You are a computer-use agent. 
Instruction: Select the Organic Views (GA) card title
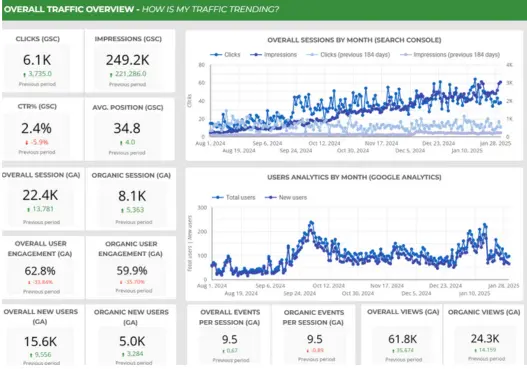tap(484, 312)
